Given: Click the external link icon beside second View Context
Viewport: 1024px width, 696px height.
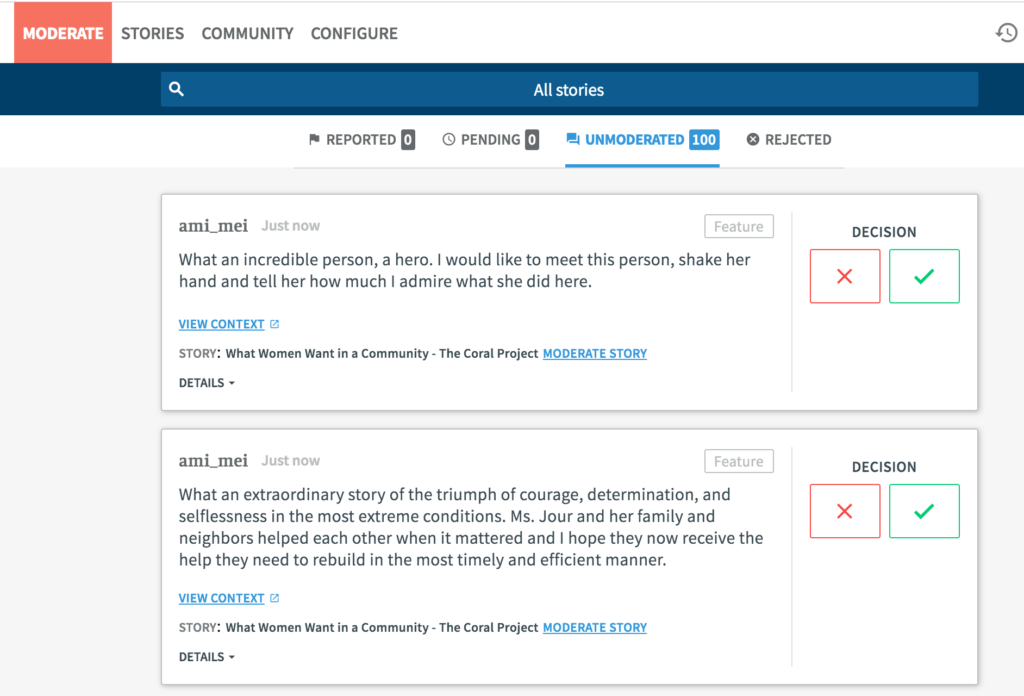Looking at the screenshot, I should point(275,598).
